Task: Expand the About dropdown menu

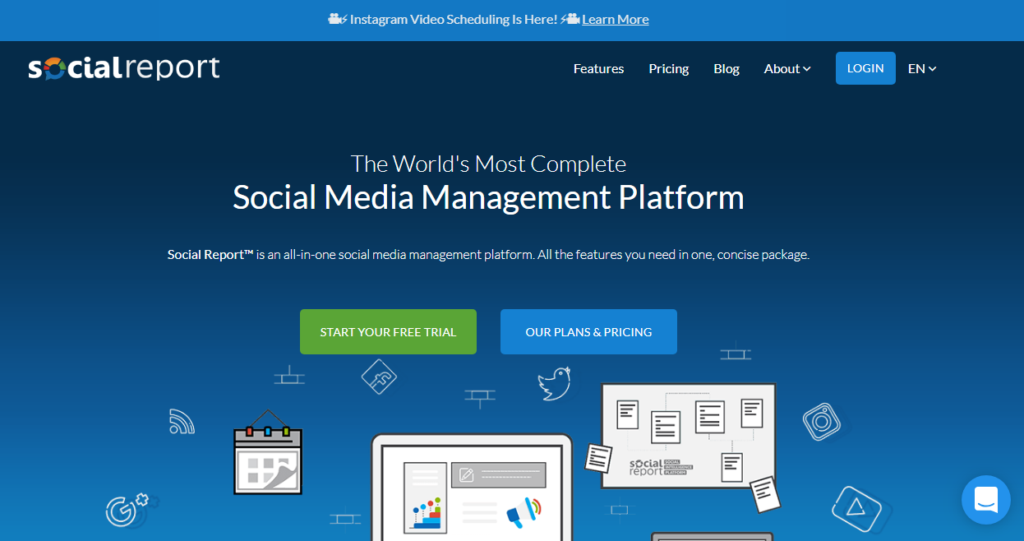Action: coord(787,69)
